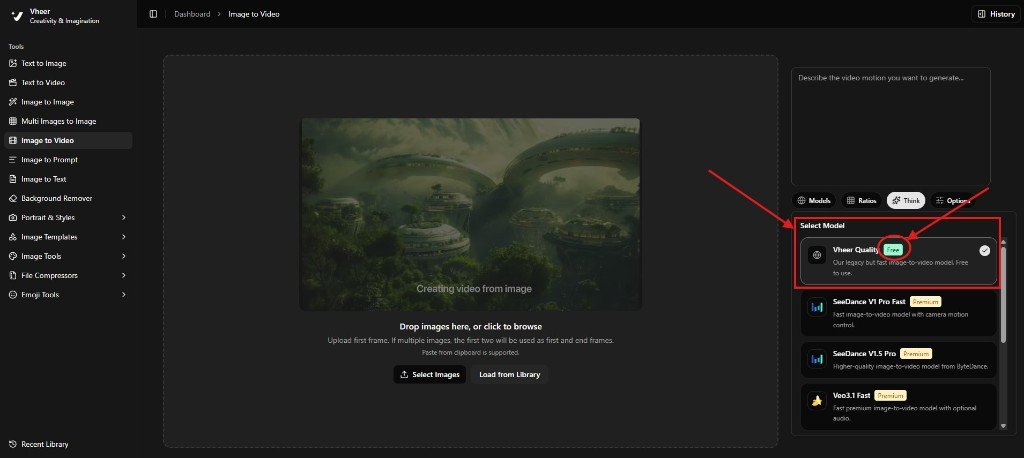
Task: Expand the Image Tools section
Action: coord(124,256)
